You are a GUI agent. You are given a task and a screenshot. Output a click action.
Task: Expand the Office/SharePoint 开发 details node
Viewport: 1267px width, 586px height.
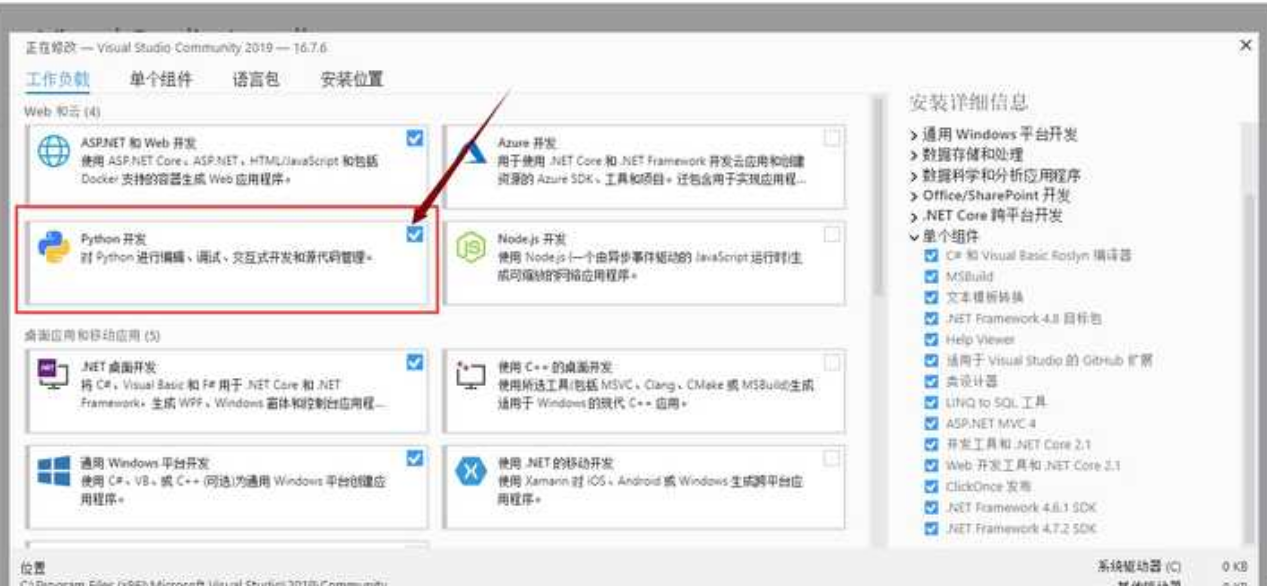[x=913, y=195]
